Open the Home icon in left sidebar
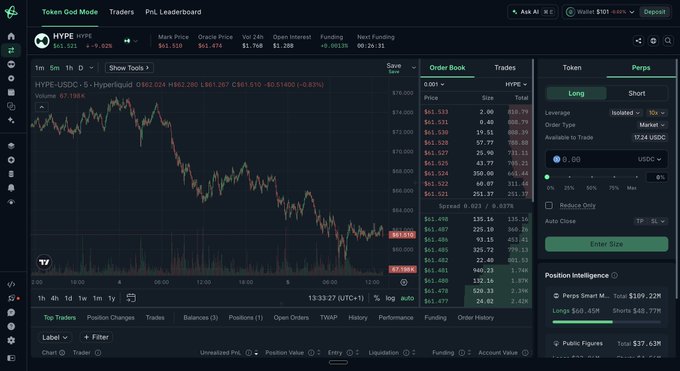The width and height of the screenshot is (680, 371). pos(11,36)
